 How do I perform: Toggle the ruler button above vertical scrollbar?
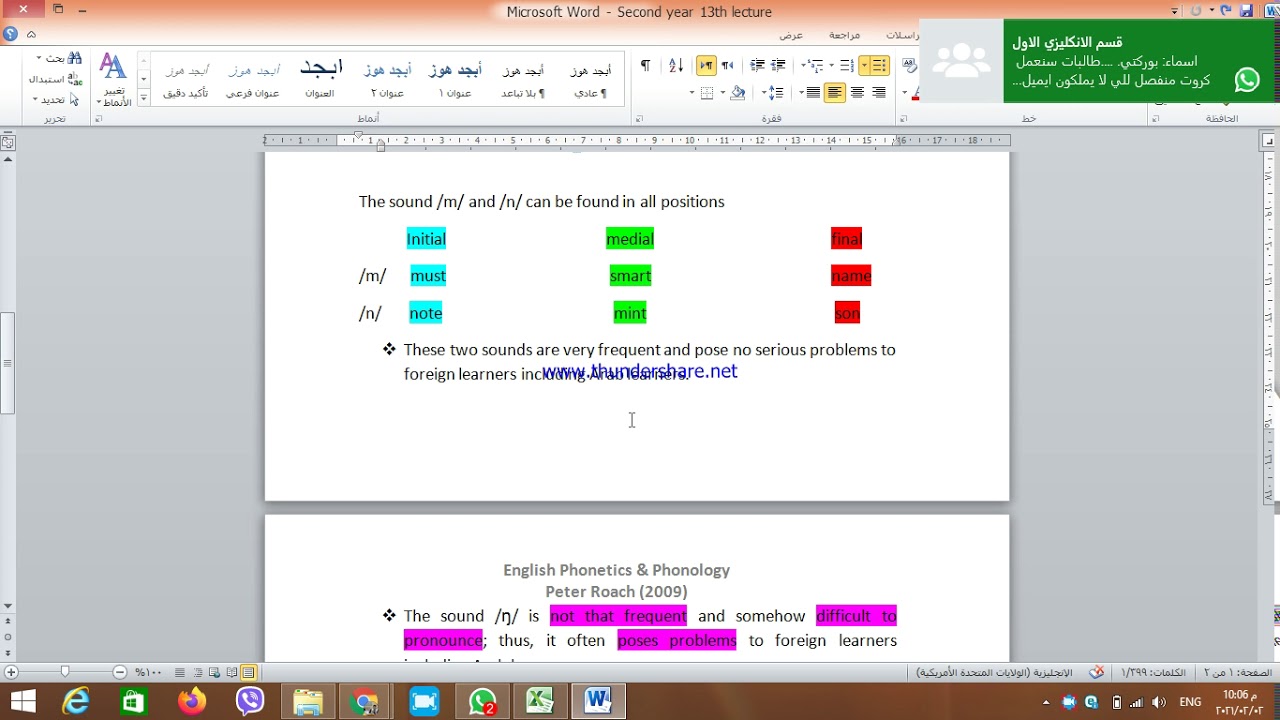(7, 142)
